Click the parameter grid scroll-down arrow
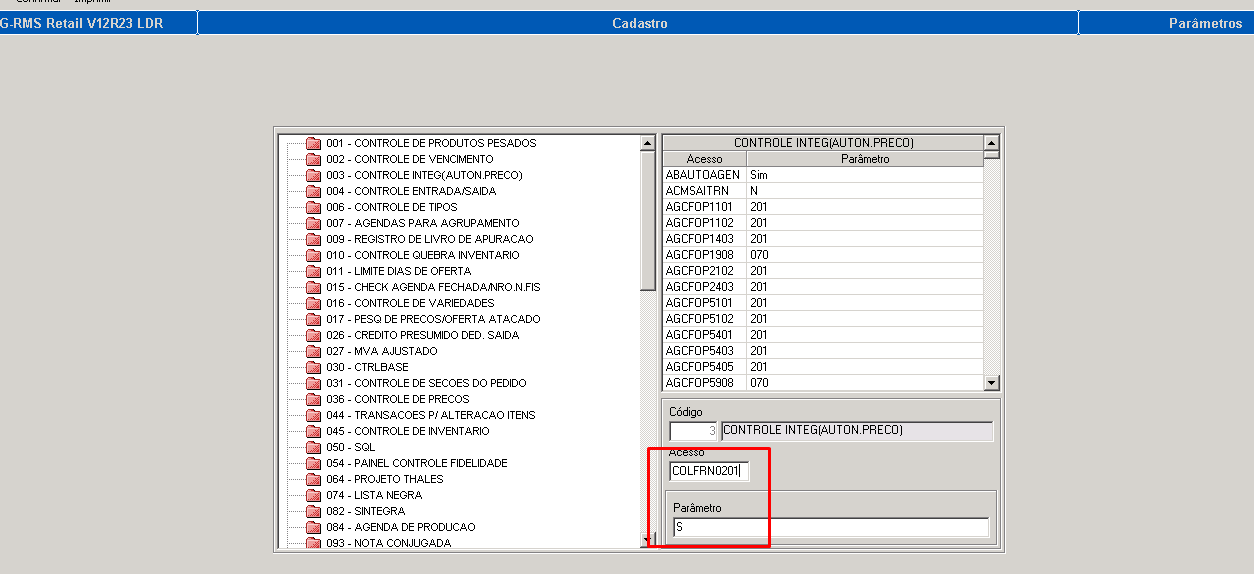 pos(991,383)
